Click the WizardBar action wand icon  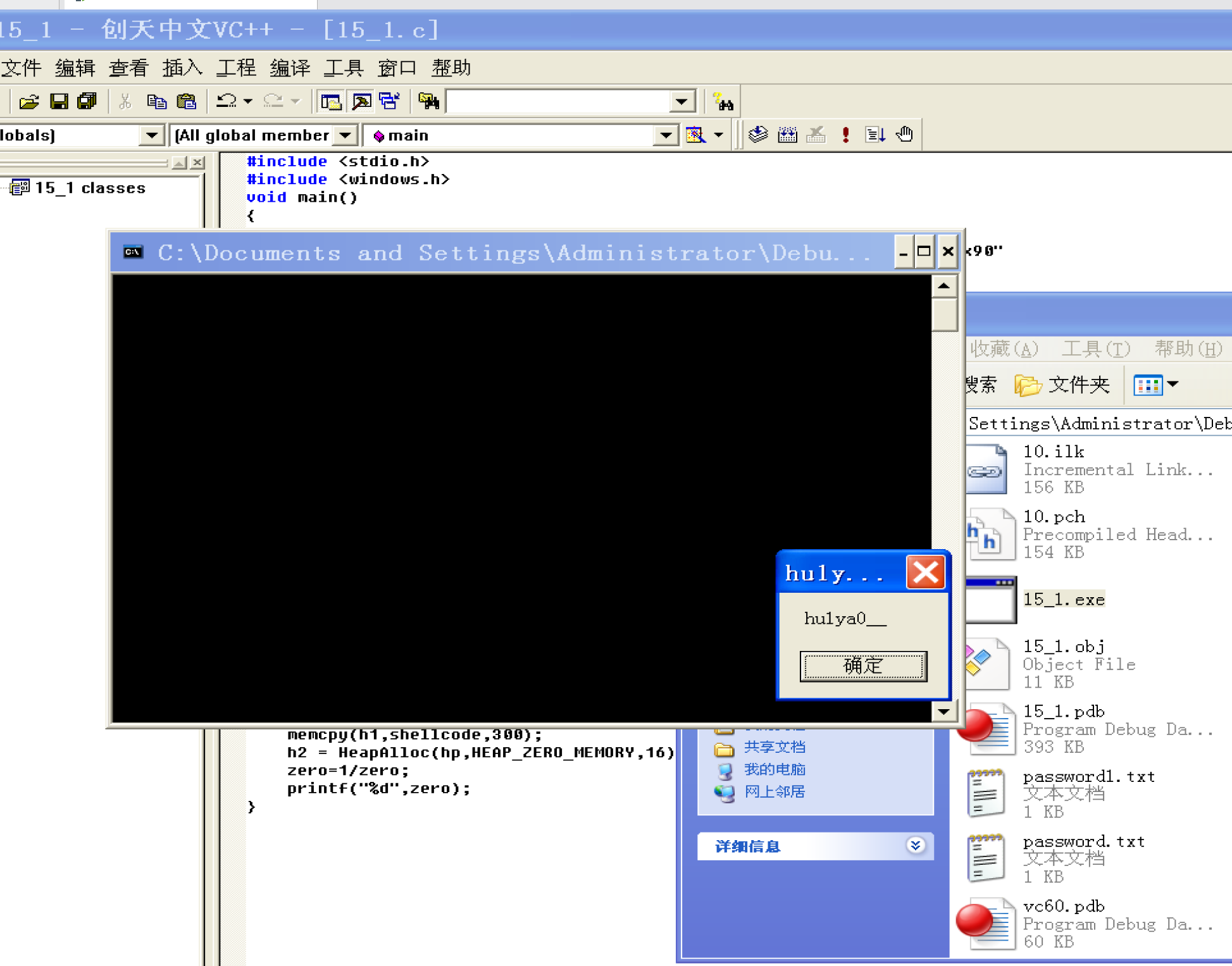[x=695, y=135]
